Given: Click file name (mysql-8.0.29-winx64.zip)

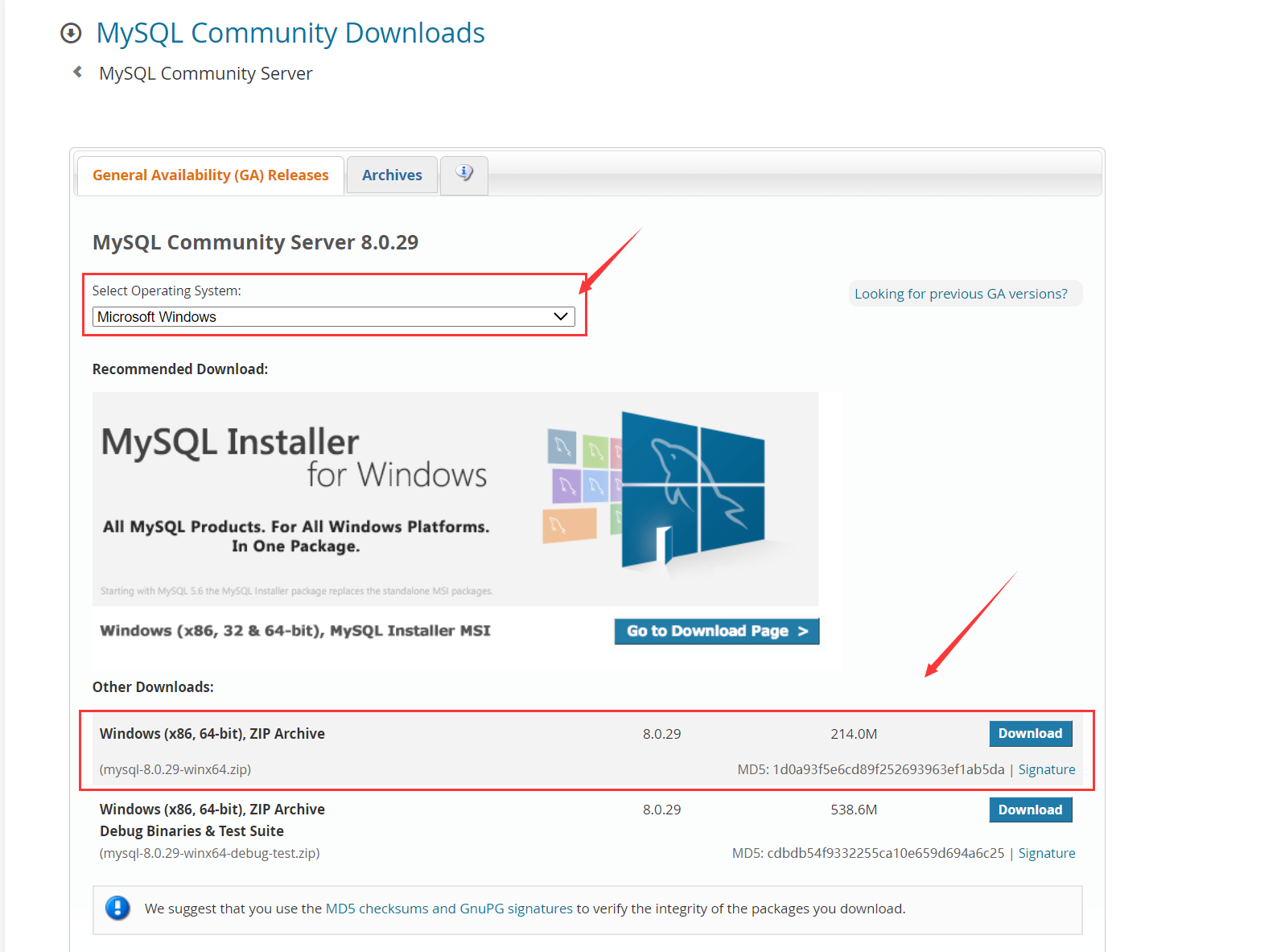Looking at the screenshot, I should (175, 769).
